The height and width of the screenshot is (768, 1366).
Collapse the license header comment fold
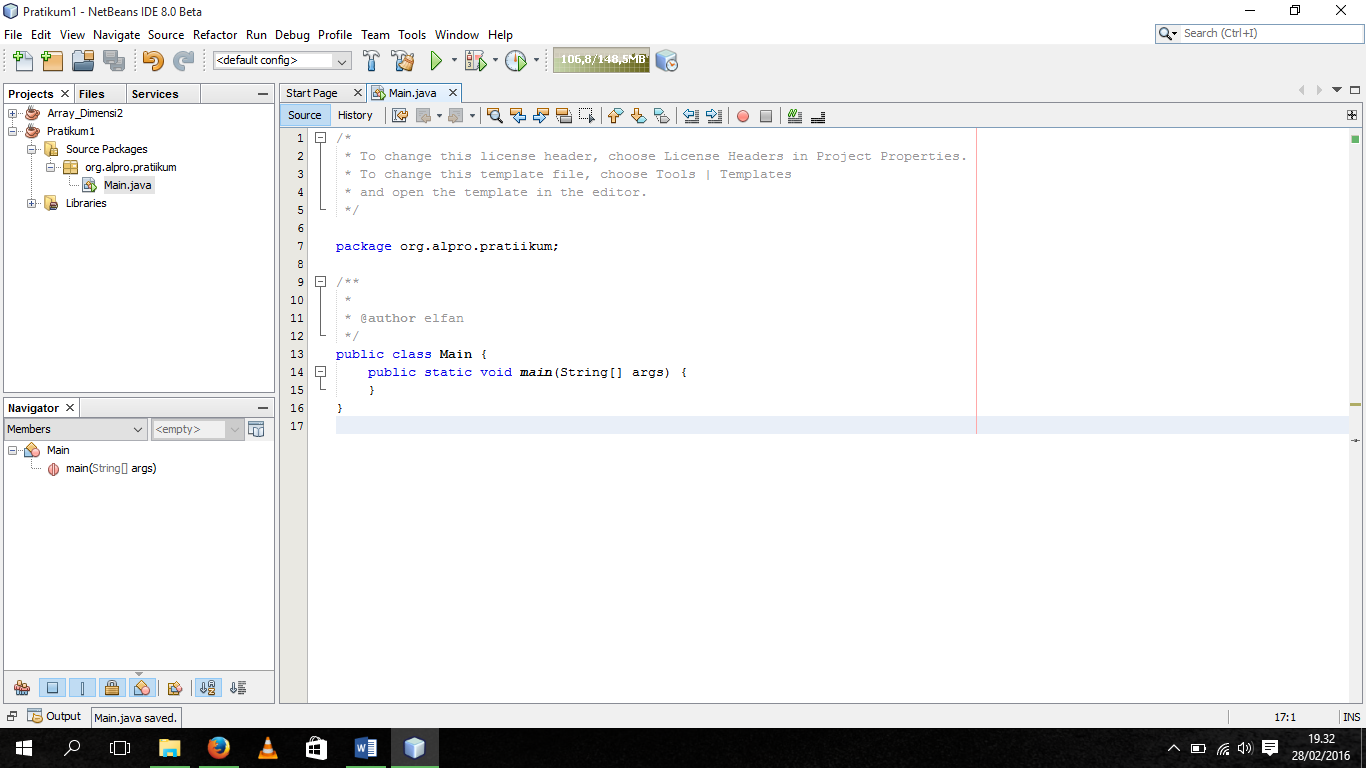(320, 138)
